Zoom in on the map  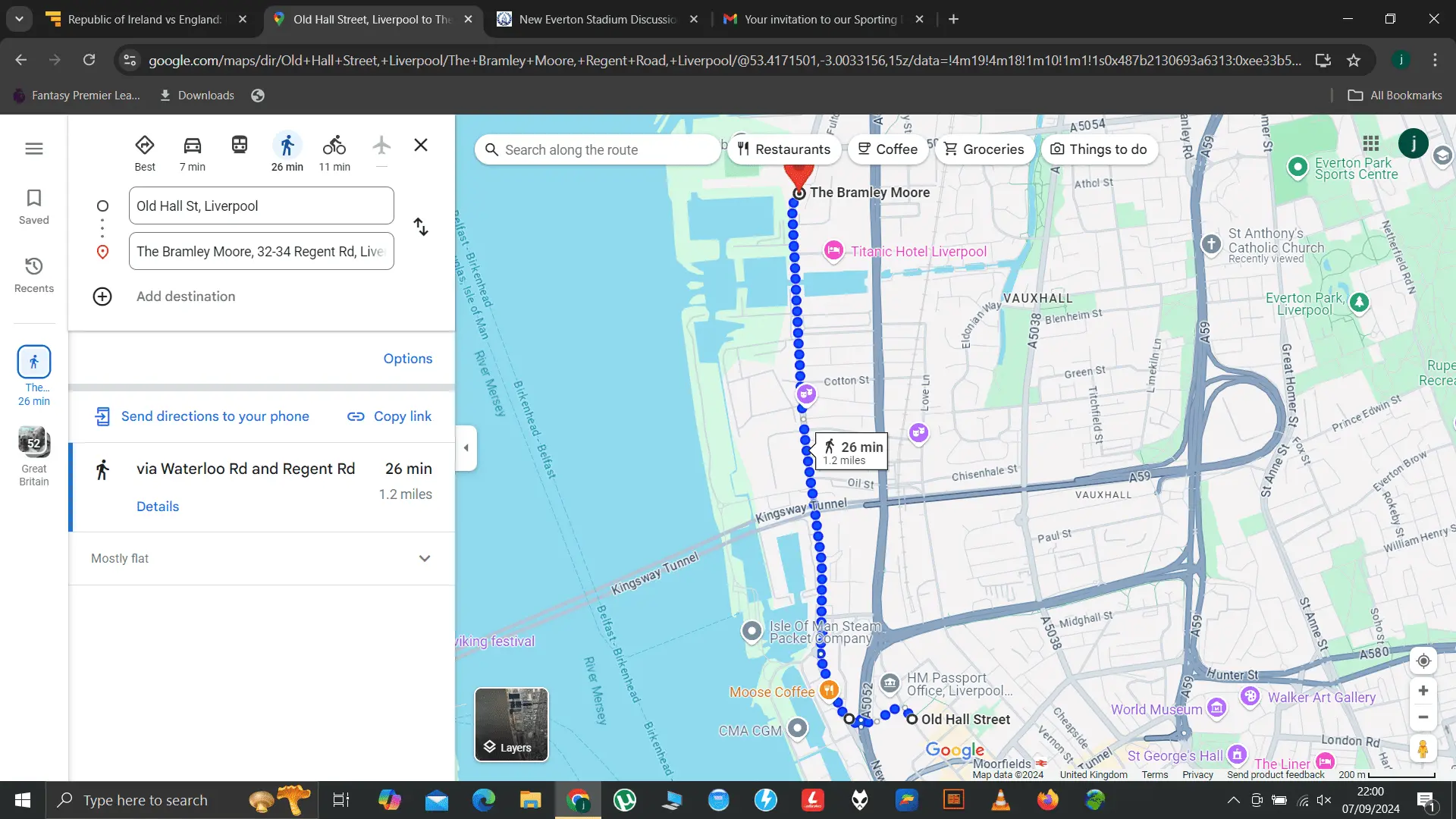point(1423,691)
